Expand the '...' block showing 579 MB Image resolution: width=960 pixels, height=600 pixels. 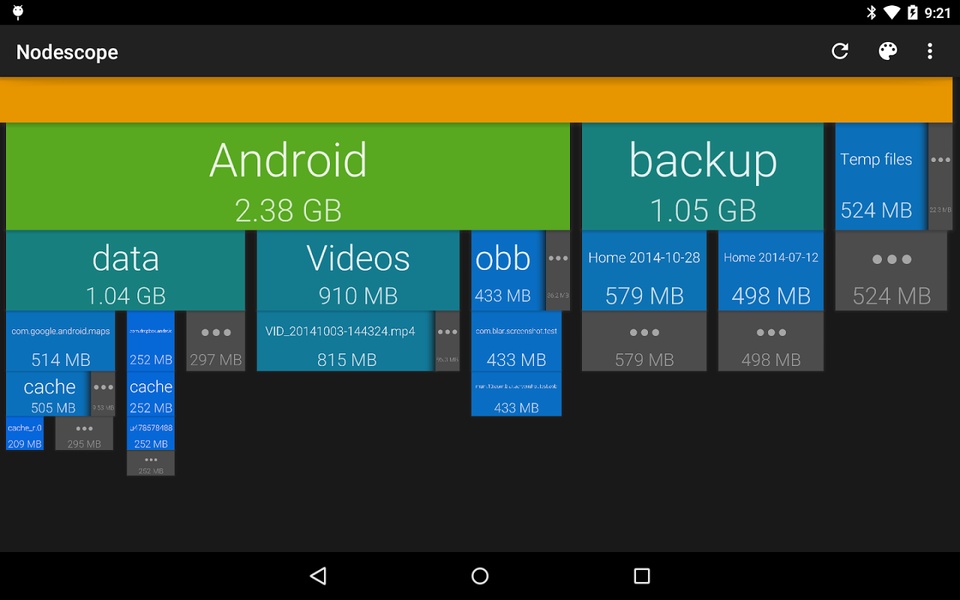pyautogui.click(x=644, y=341)
